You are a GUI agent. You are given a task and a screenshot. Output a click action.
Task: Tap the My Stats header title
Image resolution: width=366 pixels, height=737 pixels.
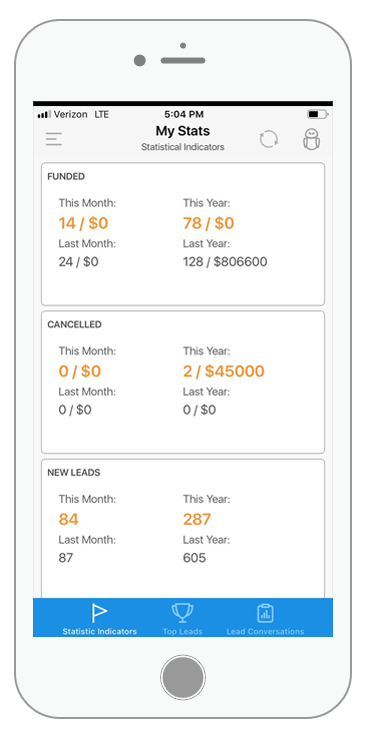click(183, 131)
